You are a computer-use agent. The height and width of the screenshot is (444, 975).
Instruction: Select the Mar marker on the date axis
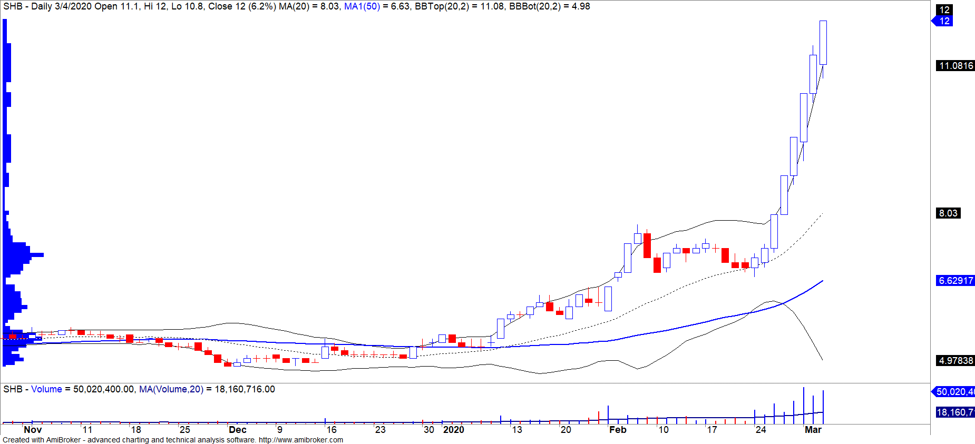[811, 429]
